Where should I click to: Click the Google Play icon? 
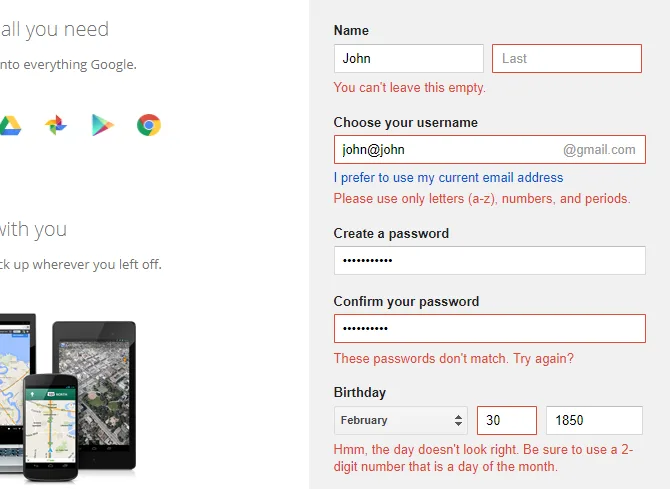tap(102, 125)
